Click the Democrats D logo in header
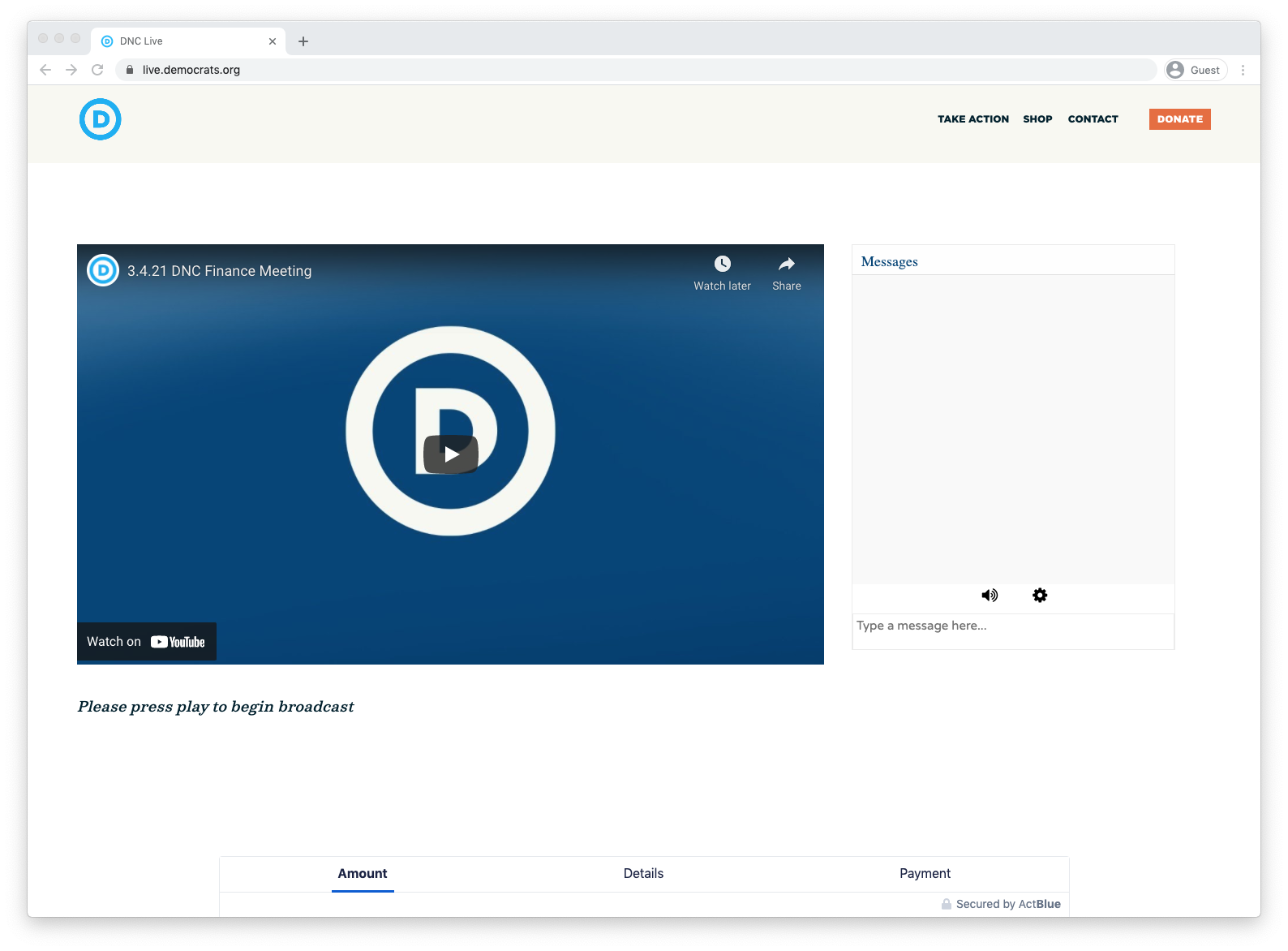 (x=101, y=119)
